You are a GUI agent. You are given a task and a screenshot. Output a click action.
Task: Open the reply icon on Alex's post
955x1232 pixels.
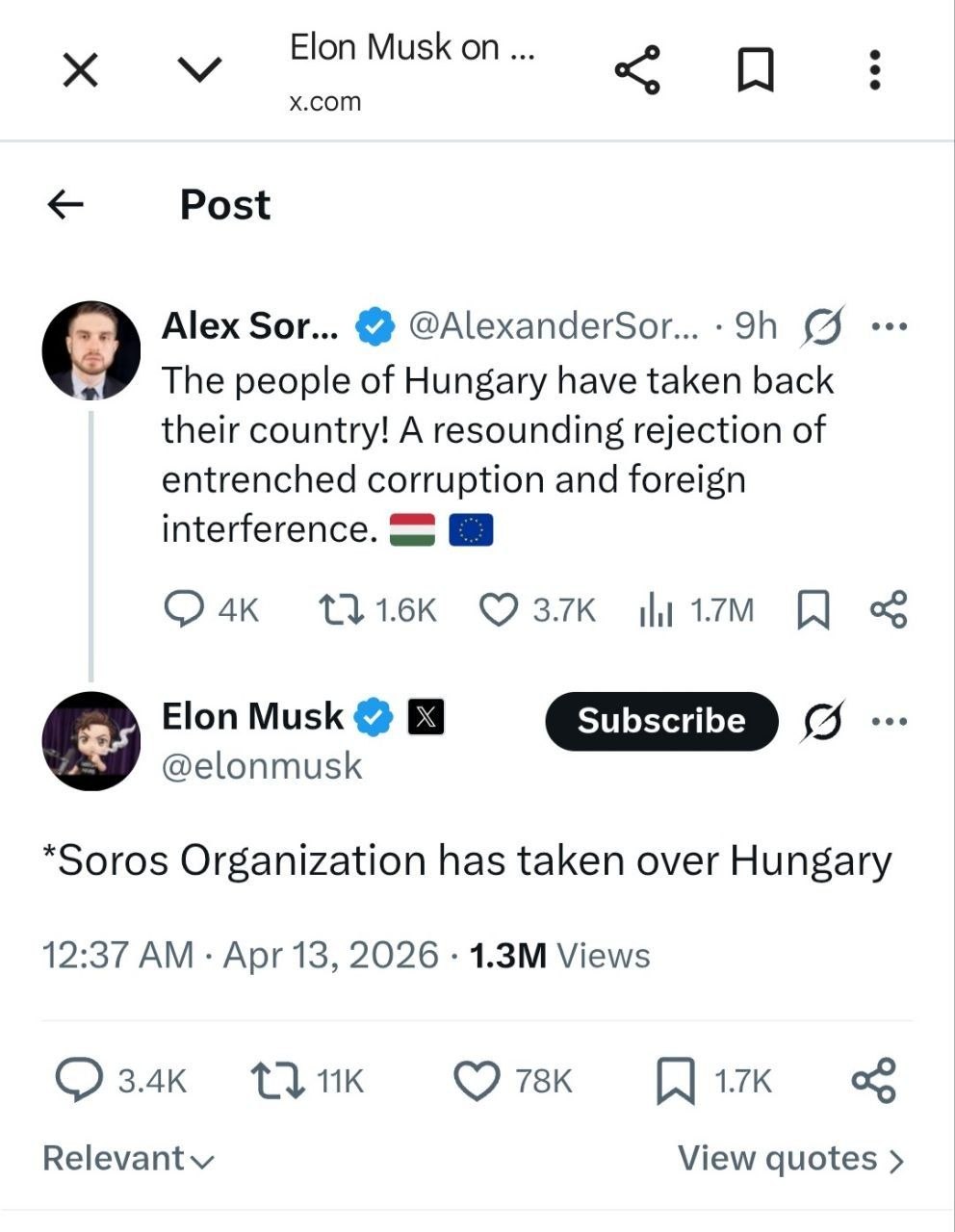184,609
